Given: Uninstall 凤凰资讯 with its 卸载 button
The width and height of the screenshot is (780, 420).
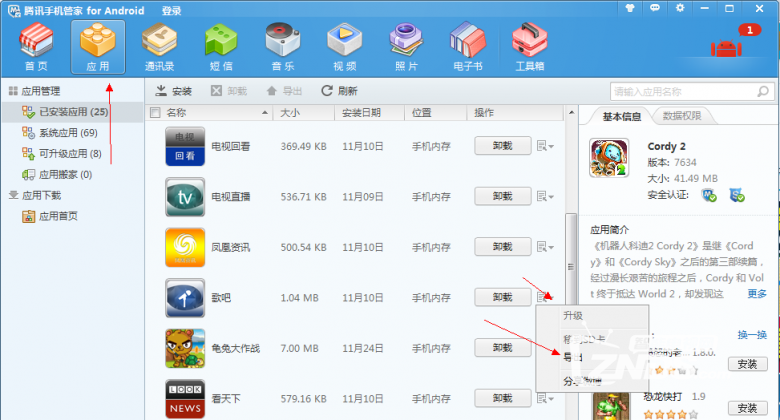Looking at the screenshot, I should (x=502, y=247).
